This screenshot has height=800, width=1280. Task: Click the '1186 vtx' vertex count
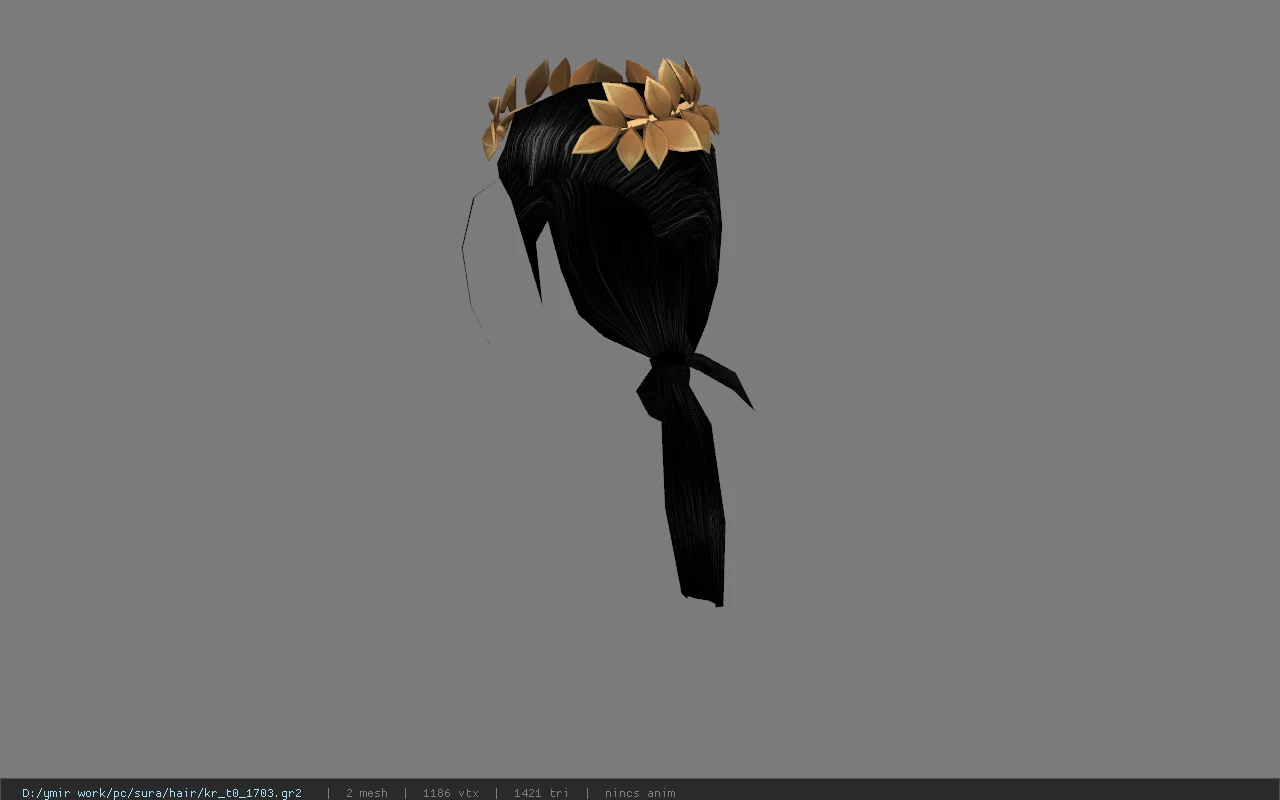click(x=450, y=793)
